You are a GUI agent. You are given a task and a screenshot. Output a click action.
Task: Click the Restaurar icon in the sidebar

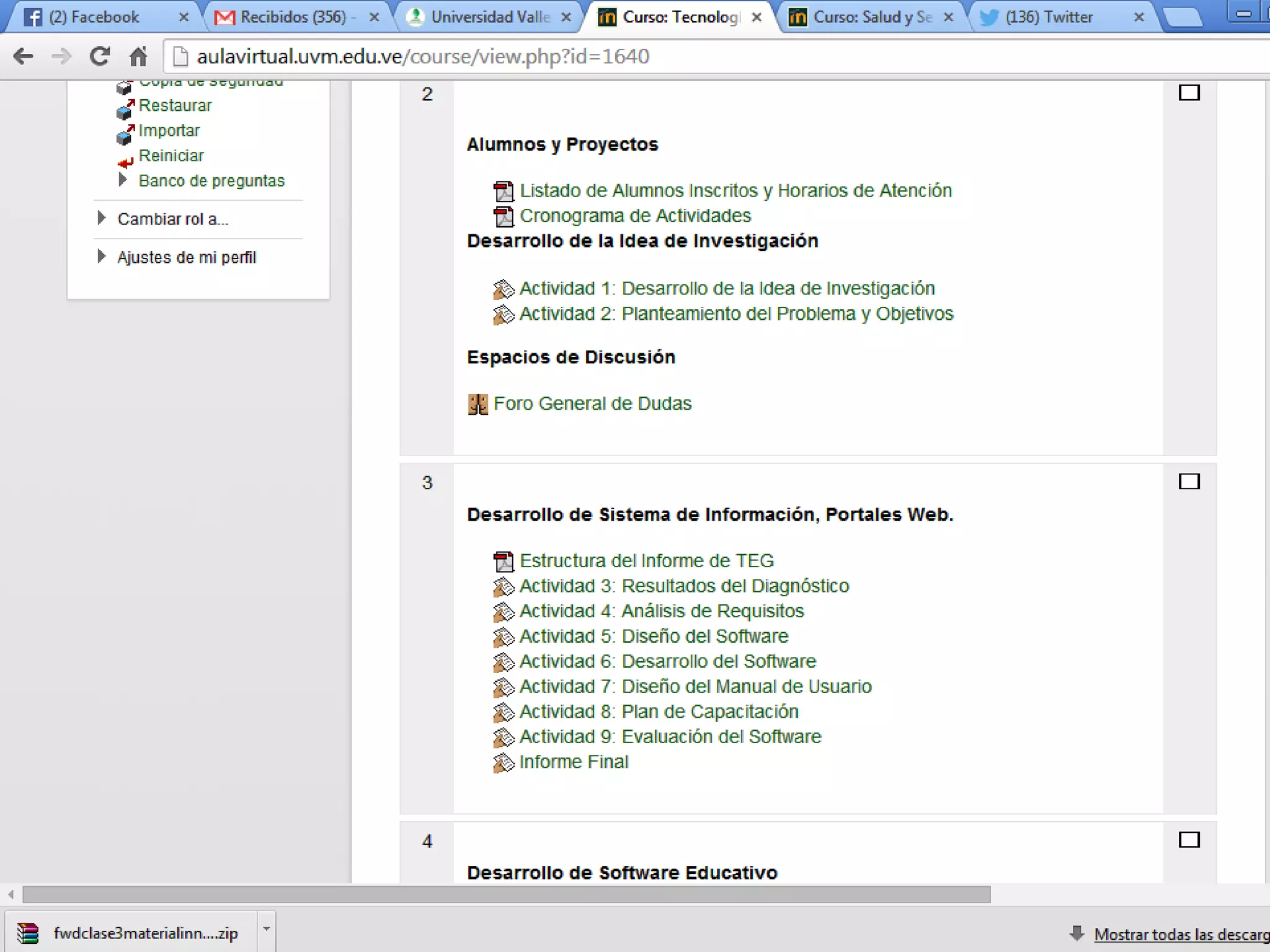125,108
